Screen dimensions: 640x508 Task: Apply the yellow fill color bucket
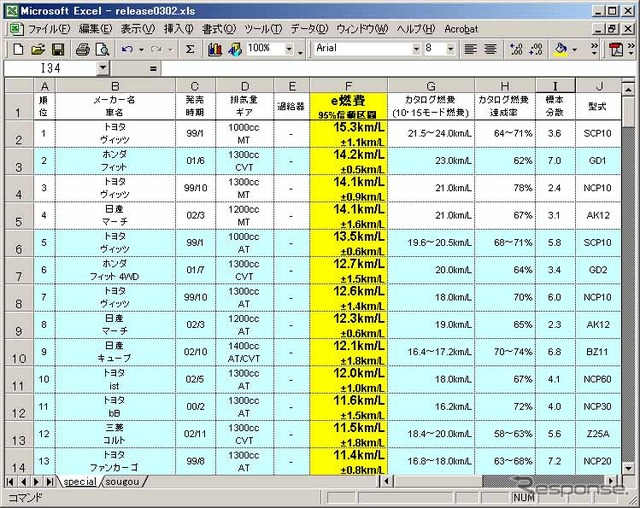tap(560, 49)
